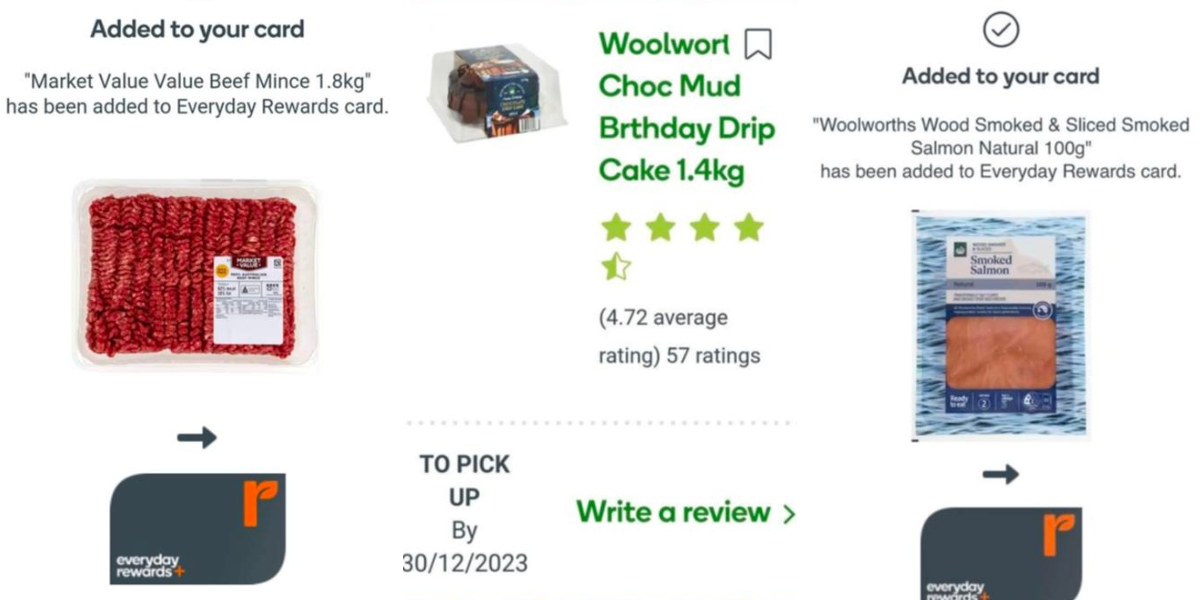Click the TO PICK UP label
Viewport: 1200px width, 600px height.
464,480
